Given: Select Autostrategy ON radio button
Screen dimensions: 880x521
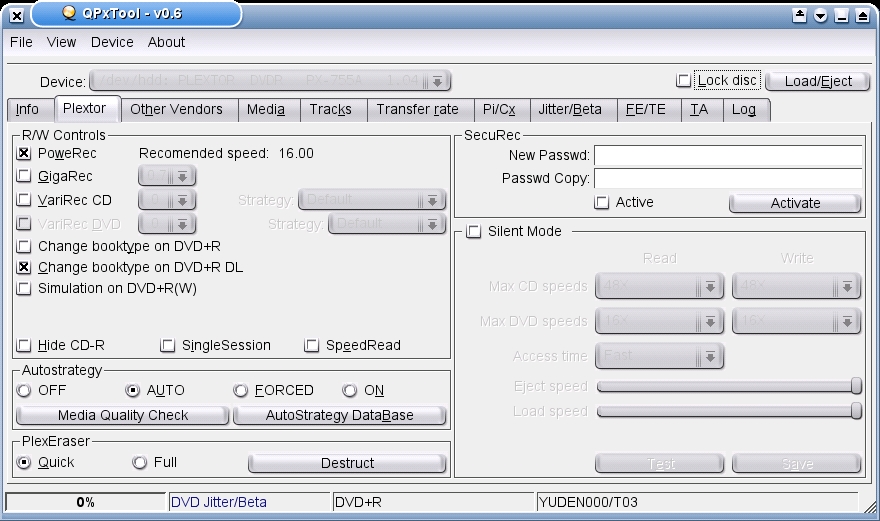Looking at the screenshot, I should [350, 391].
